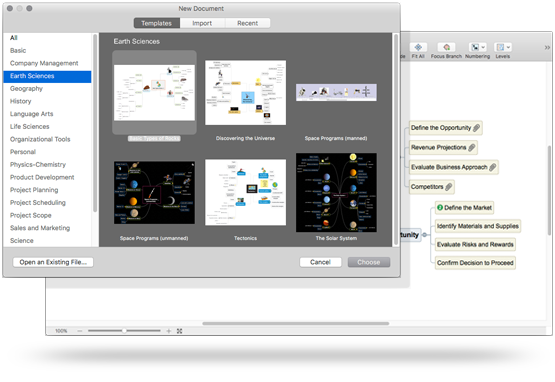
Task: Close the New Document dialog window
Action: (10, 8)
